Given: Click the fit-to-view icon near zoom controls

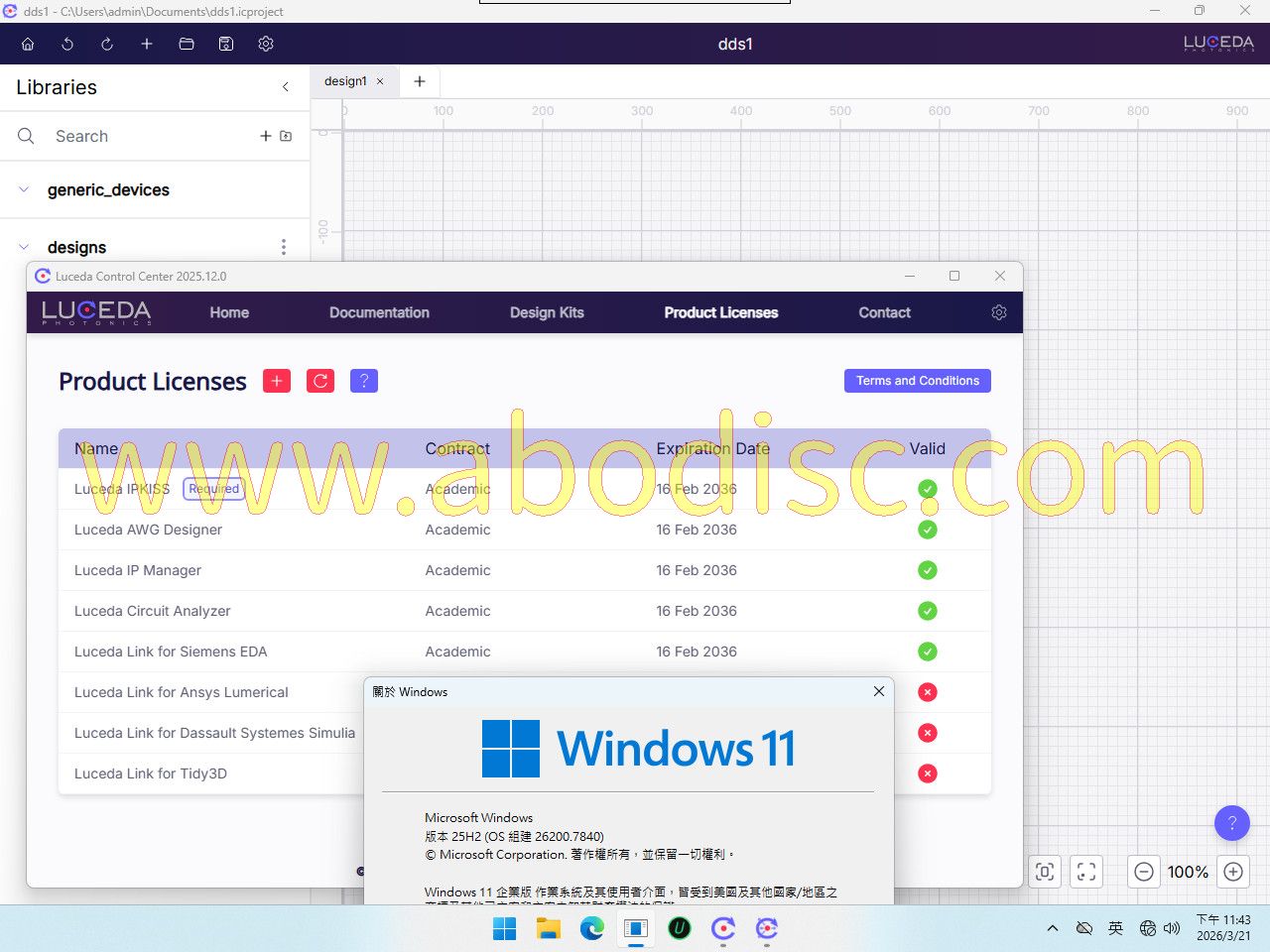Looking at the screenshot, I should click(x=1045, y=872).
